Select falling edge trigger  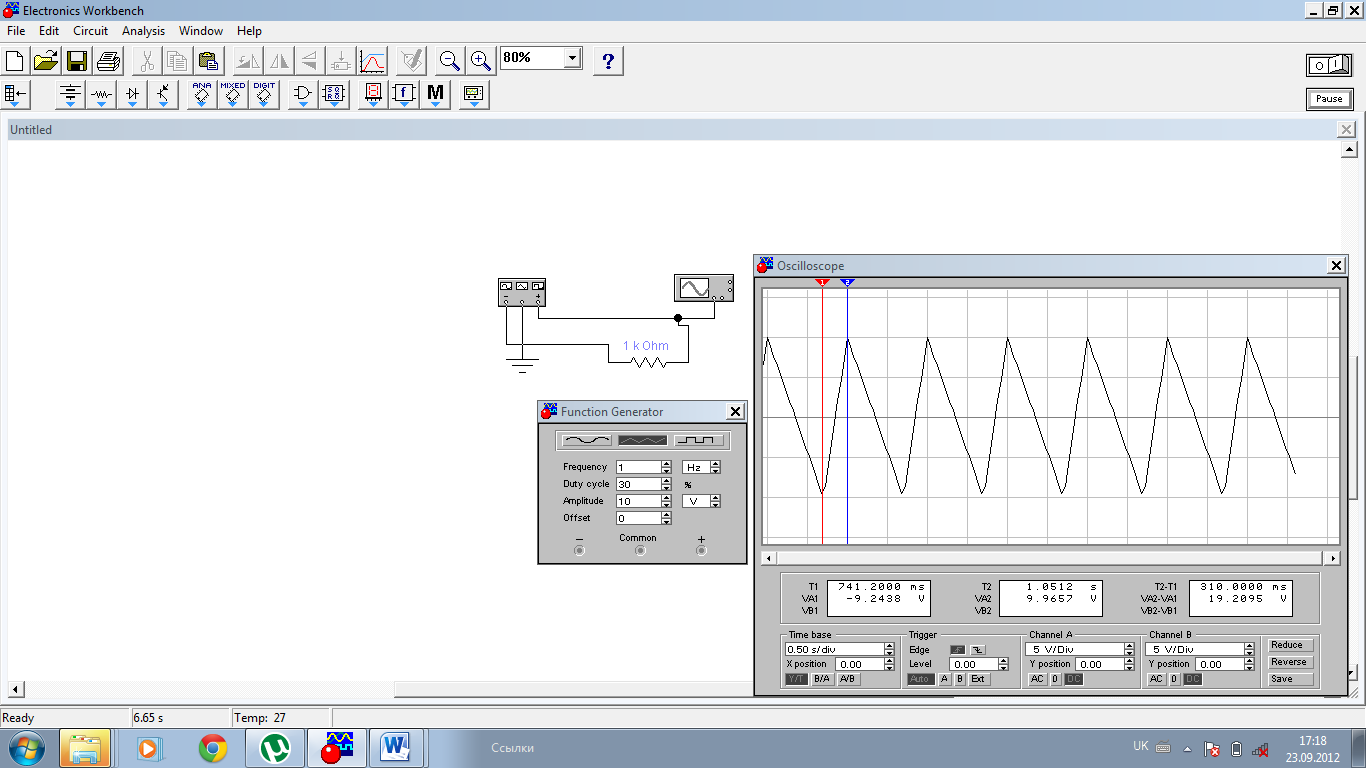[x=978, y=650]
